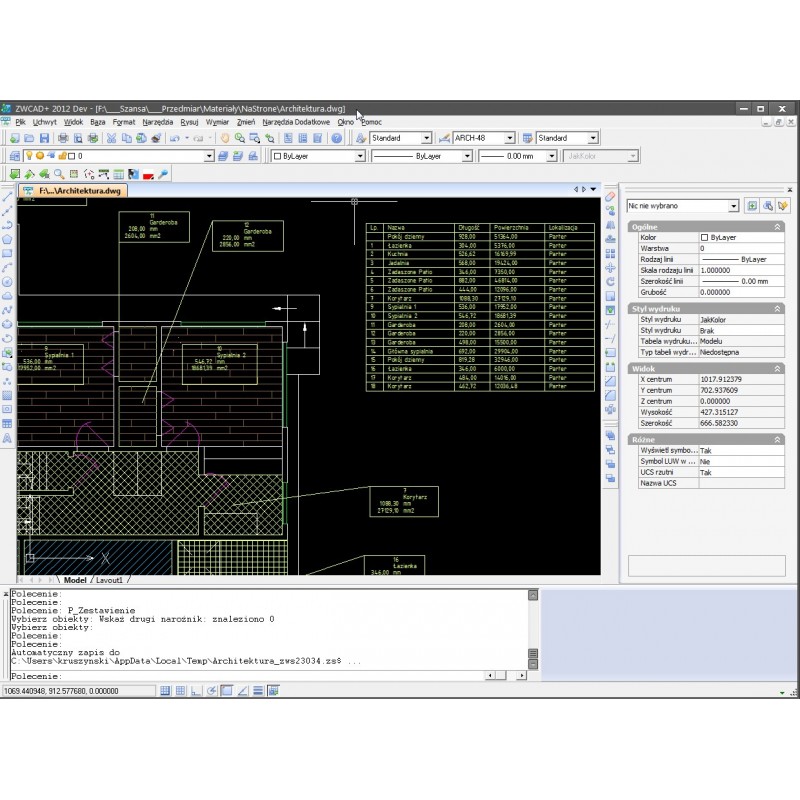The height and width of the screenshot is (800, 800).
Task: Toggle Lineweight display in the status bar
Action: 258,691
